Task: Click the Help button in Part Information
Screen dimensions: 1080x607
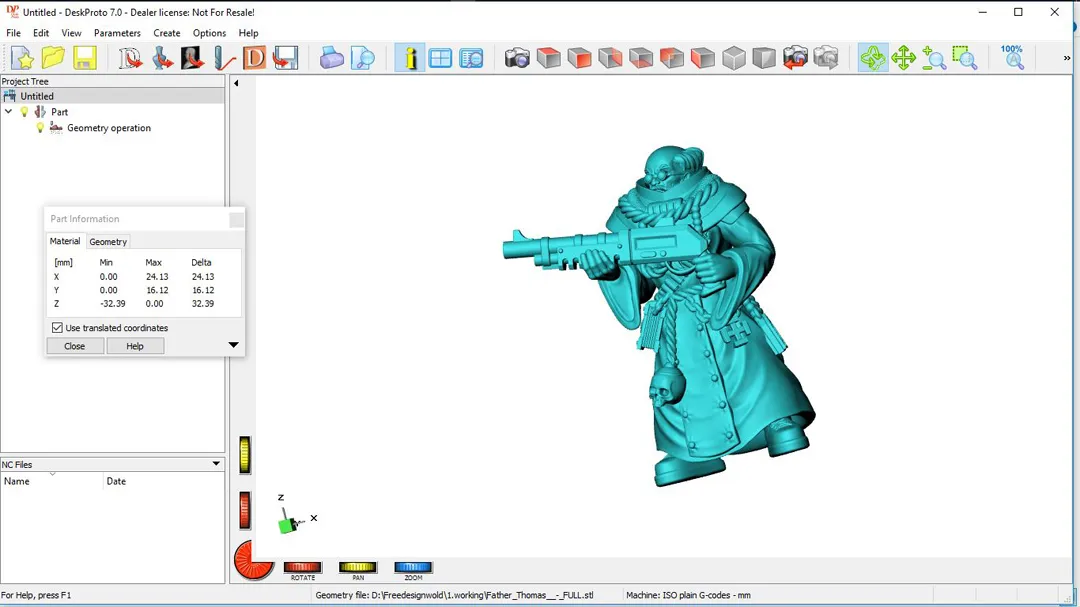Action: 135,346
